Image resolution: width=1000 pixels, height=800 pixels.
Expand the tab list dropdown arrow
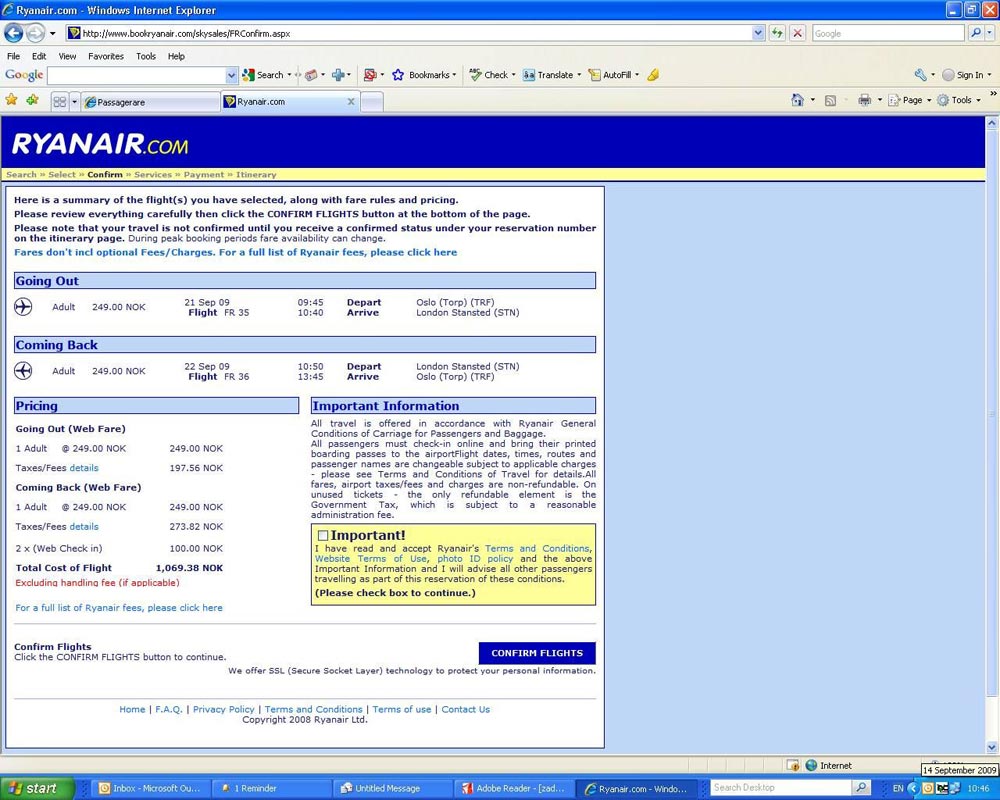click(x=74, y=101)
